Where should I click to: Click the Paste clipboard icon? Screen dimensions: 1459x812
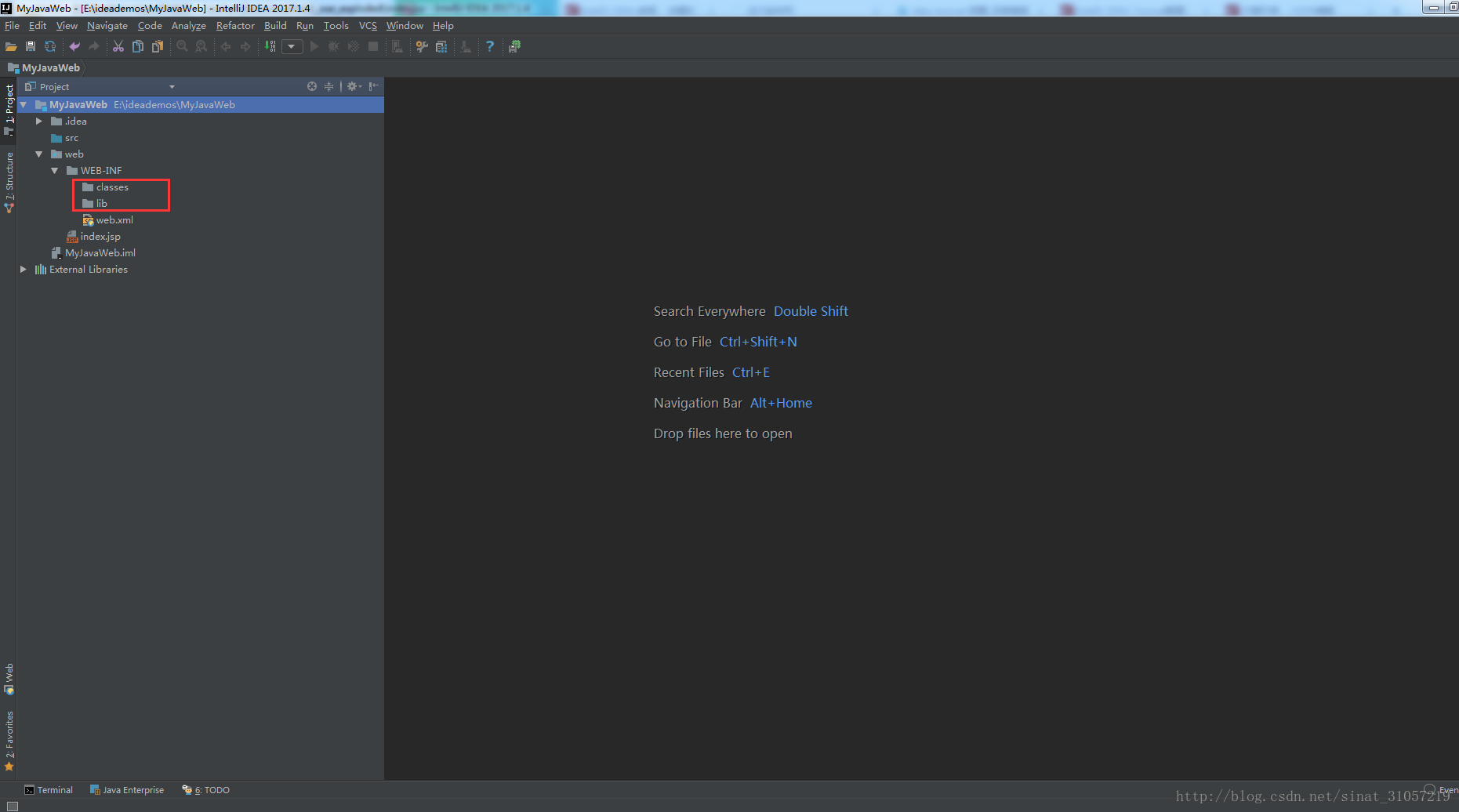(158, 47)
